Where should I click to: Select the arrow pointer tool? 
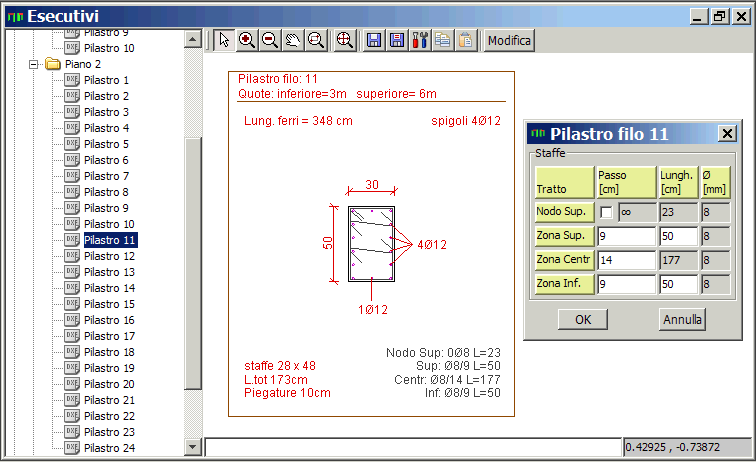224,40
